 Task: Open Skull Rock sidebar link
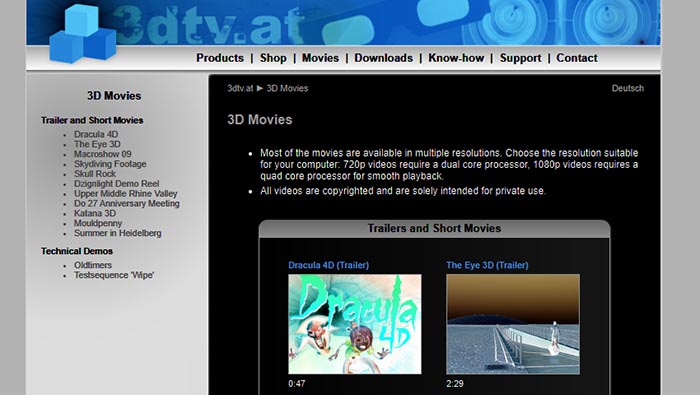coord(95,174)
